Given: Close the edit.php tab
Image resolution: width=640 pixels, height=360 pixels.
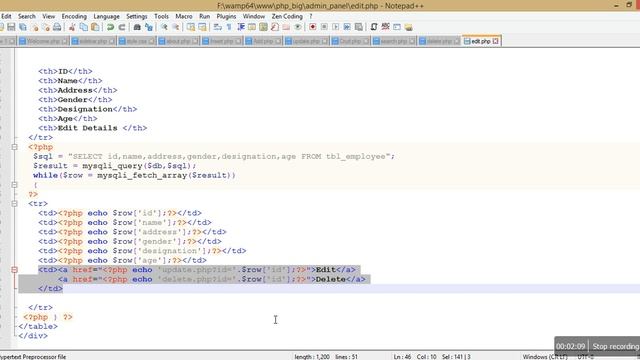Looking at the screenshot, I should [x=496, y=41].
